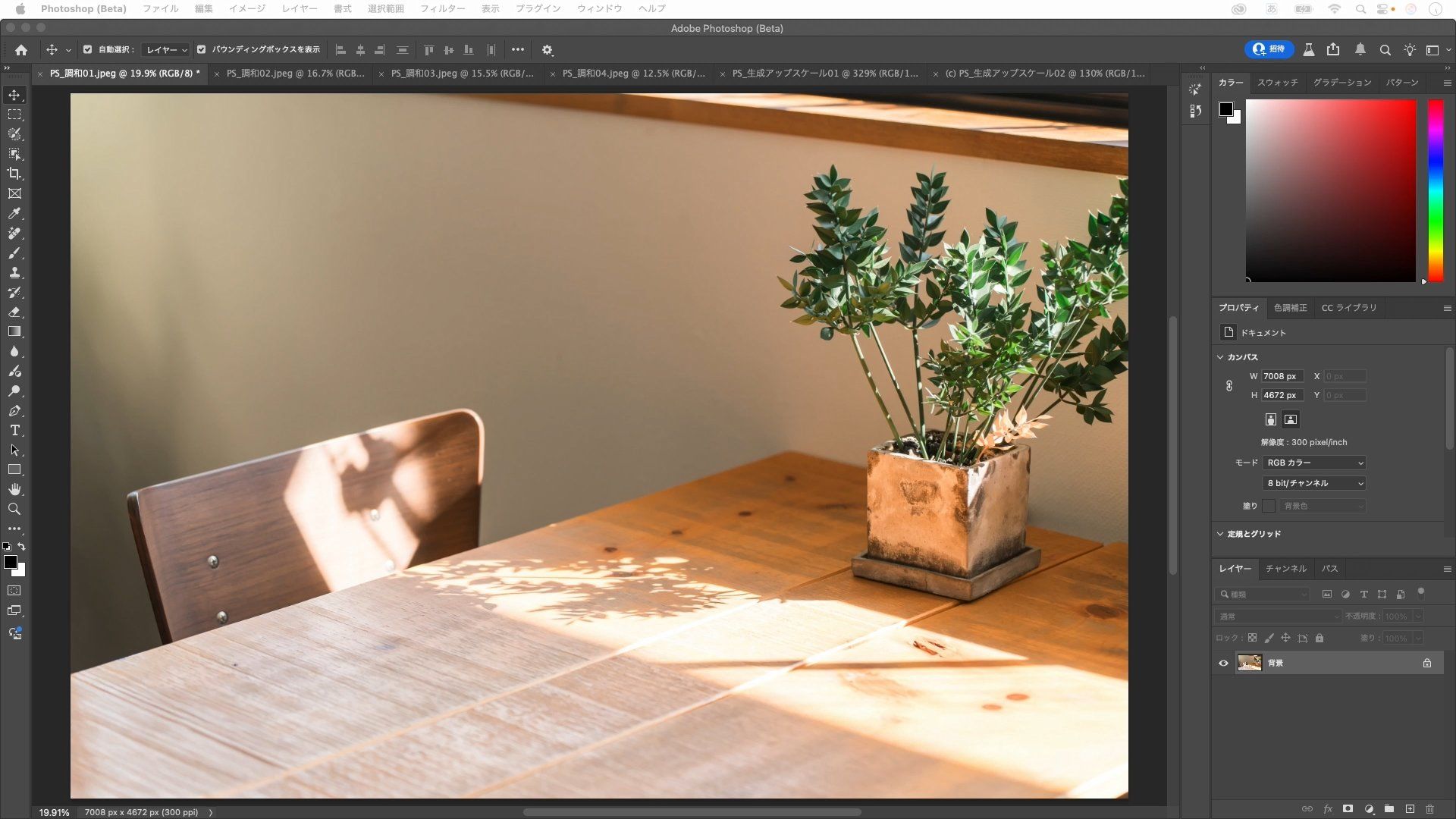Disable バウンディングボックスを表示 checkbox
This screenshot has height=819, width=1456.
201,49
